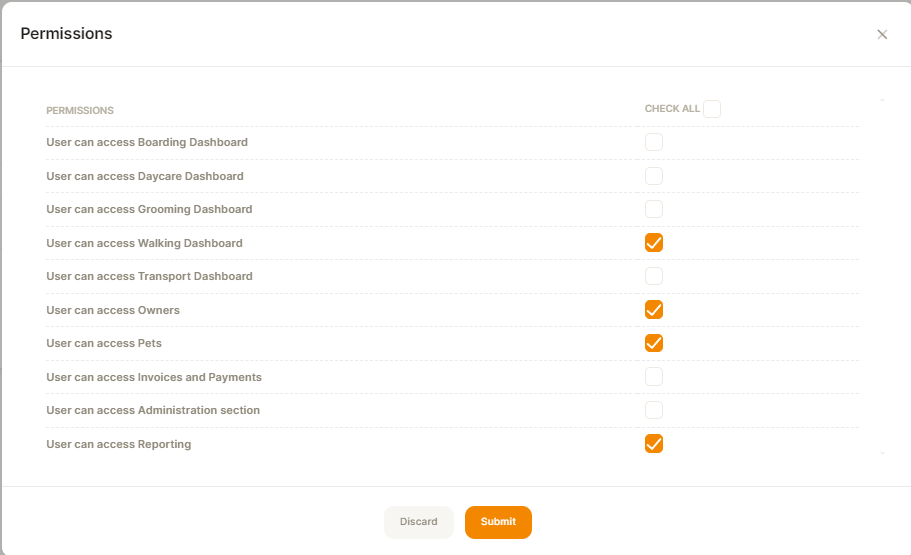Uncheck the Reporting access checkbox
The image size is (911, 555).
pyautogui.click(x=654, y=443)
